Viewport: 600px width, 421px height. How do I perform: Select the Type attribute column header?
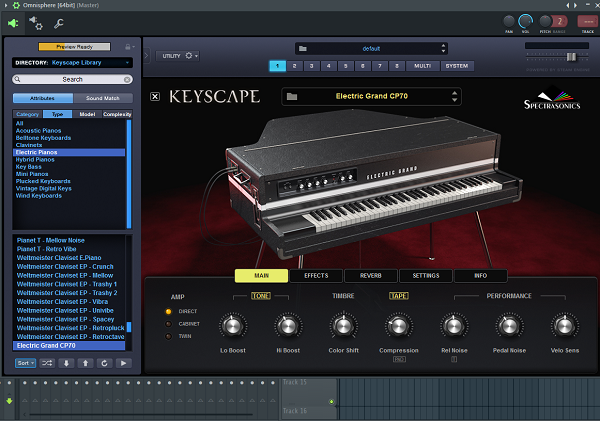tap(57, 114)
